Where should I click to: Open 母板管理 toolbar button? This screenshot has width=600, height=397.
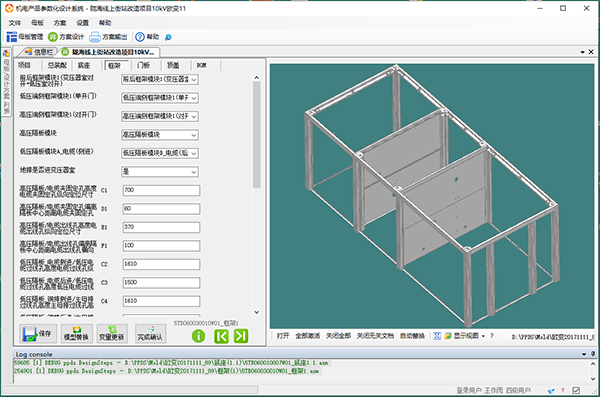pyautogui.click(x=25, y=37)
